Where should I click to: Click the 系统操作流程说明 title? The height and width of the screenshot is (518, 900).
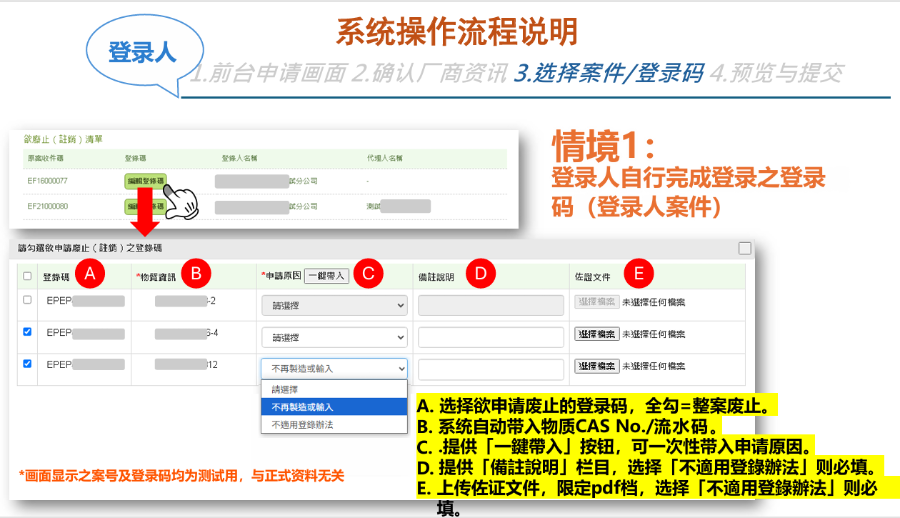click(x=456, y=32)
